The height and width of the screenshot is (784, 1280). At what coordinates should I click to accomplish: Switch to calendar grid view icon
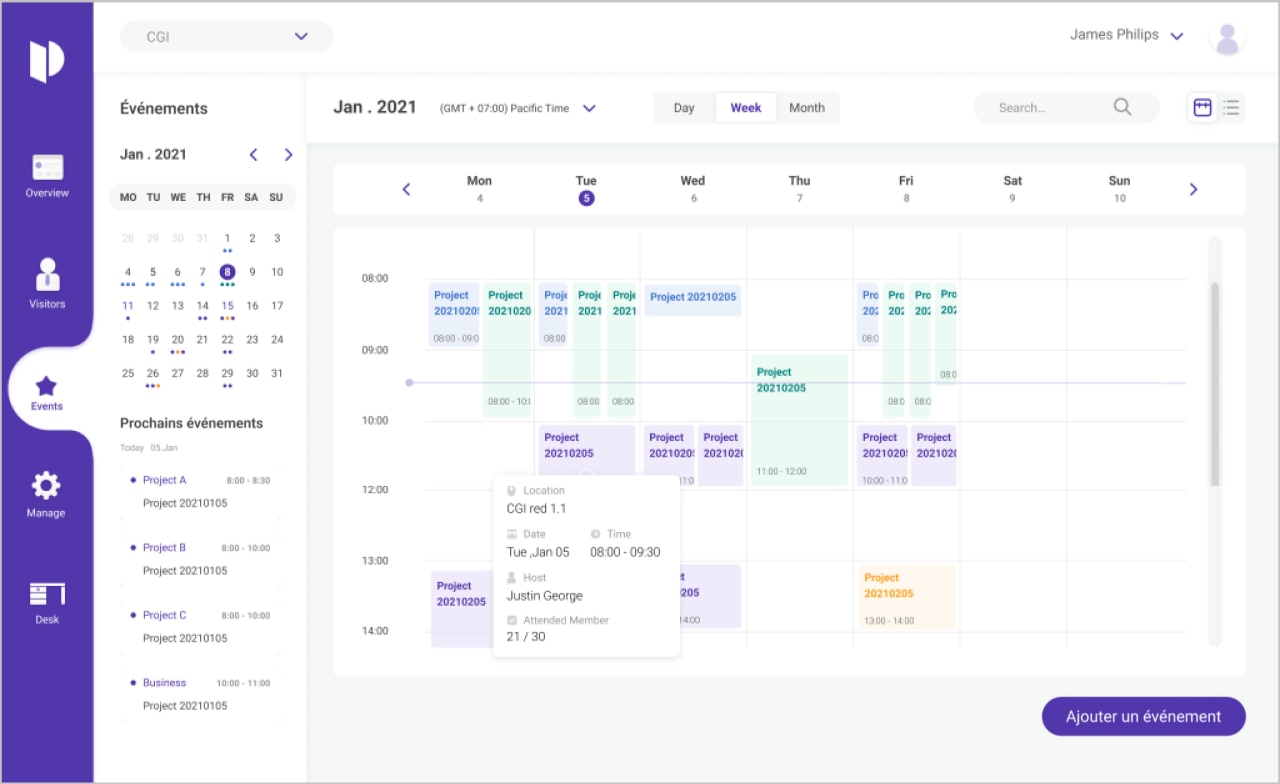tap(1202, 107)
